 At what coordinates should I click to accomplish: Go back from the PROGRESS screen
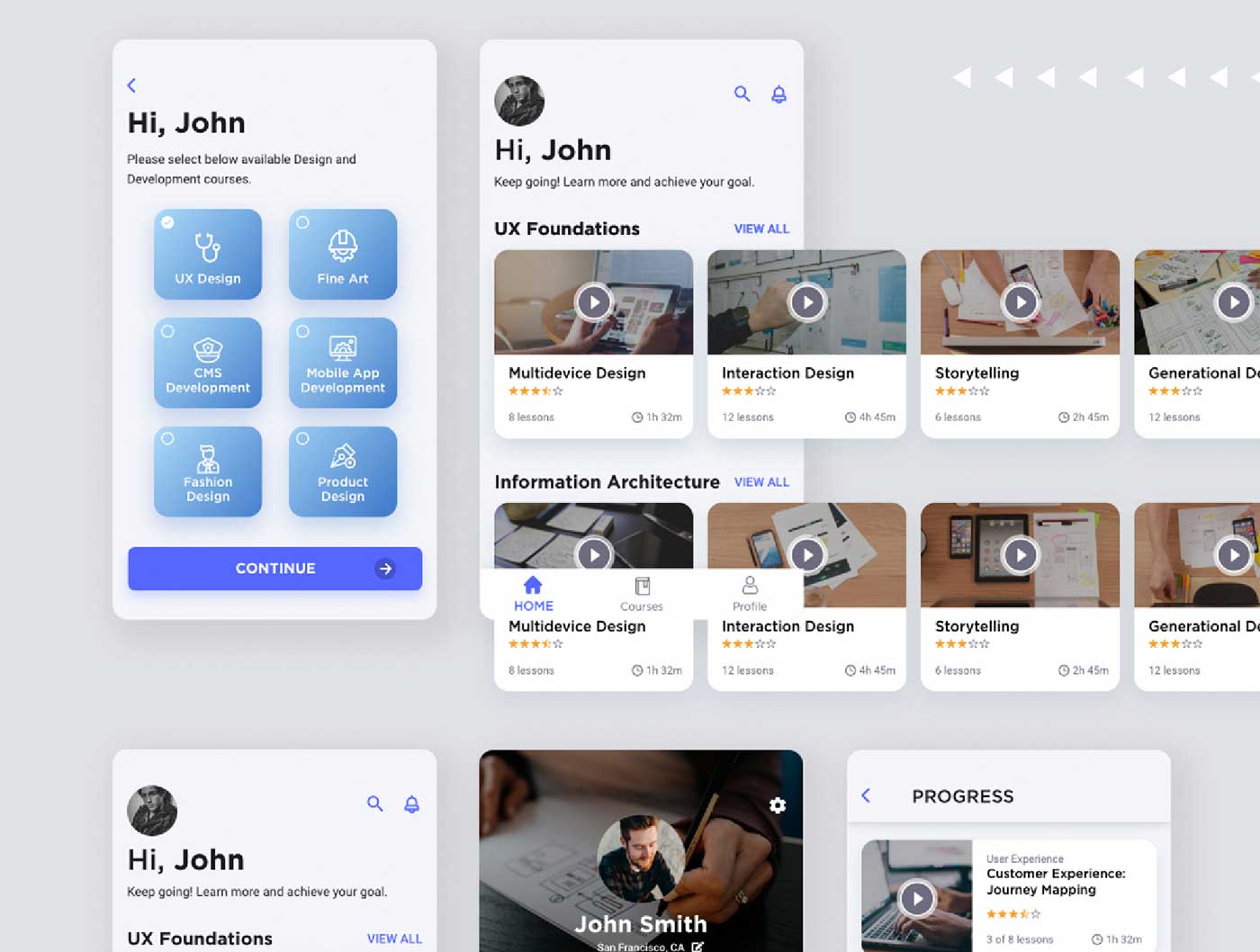coord(866,795)
